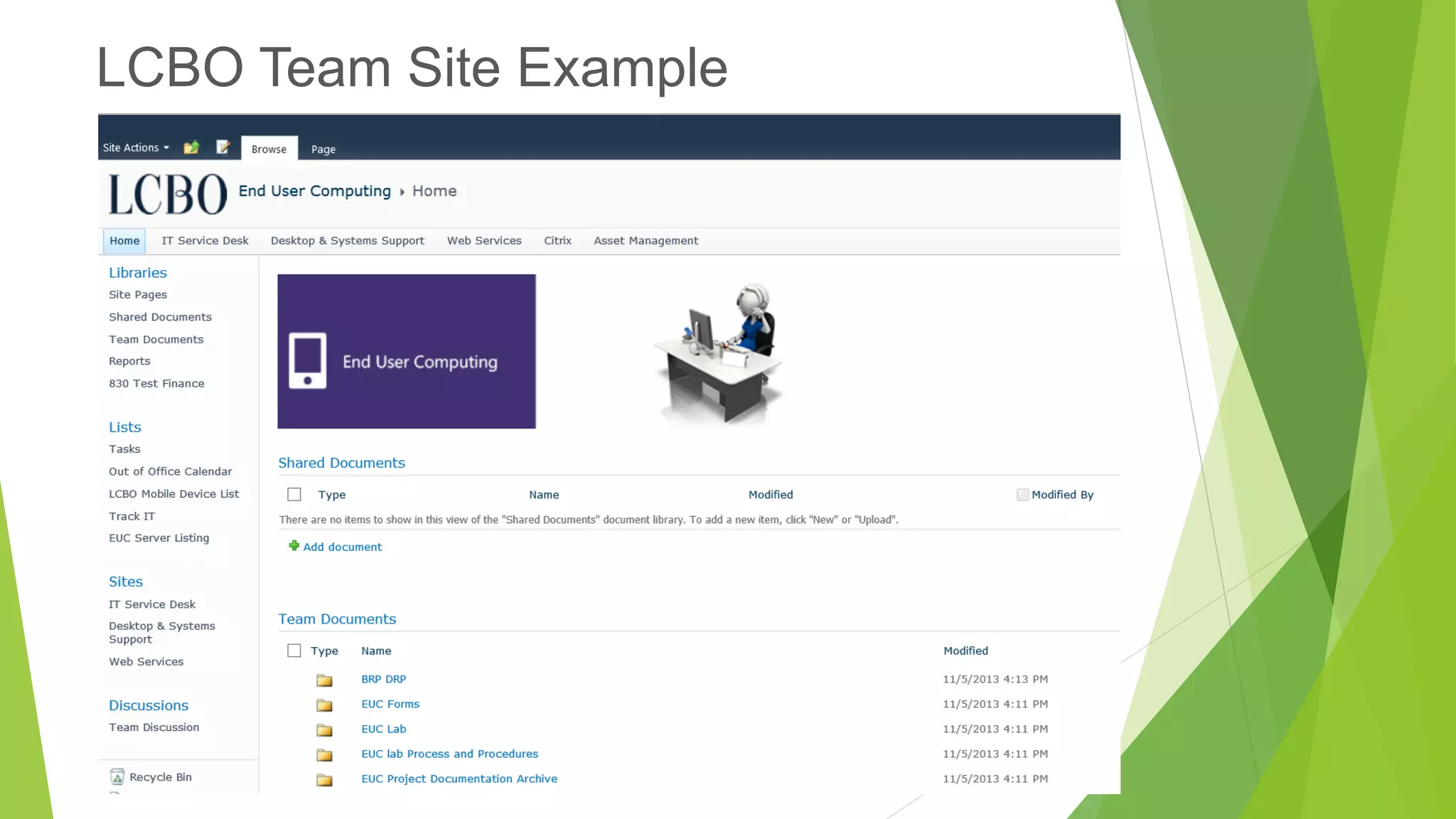This screenshot has height=819, width=1456.
Task: Open the Reports library
Action: (129, 361)
